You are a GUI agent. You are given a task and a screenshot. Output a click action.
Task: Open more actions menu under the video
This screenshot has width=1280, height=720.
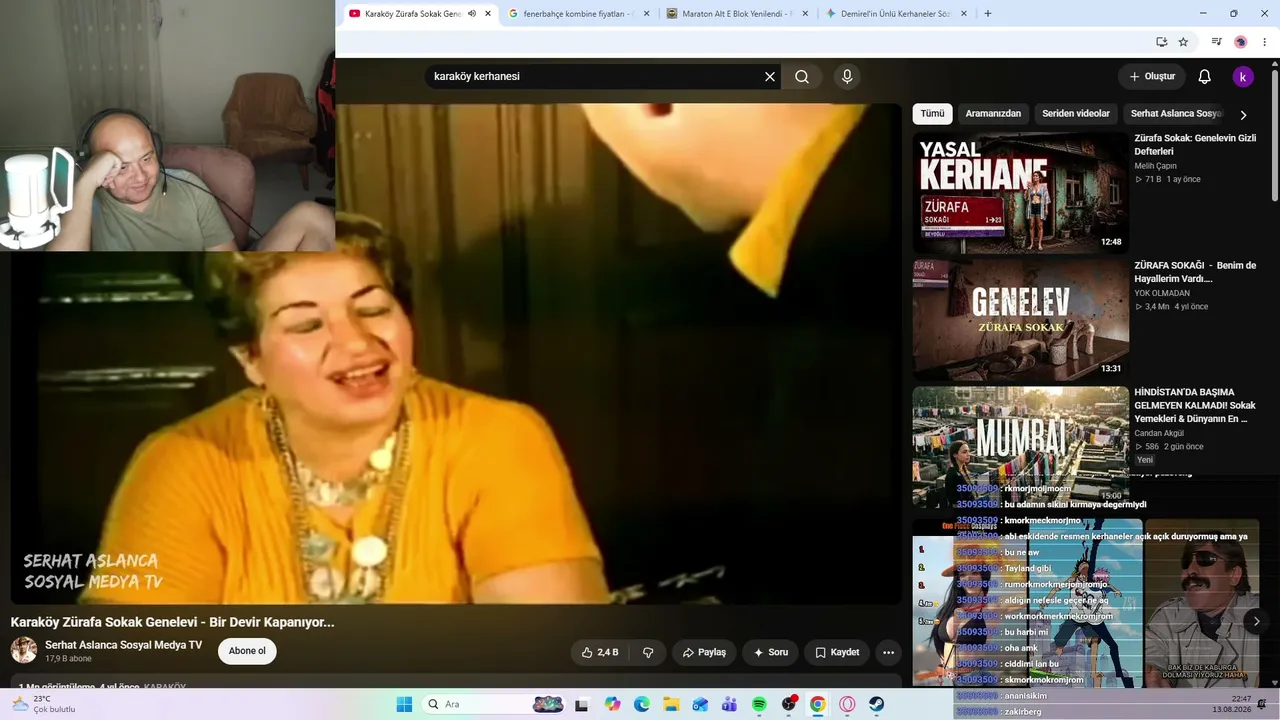(x=888, y=652)
